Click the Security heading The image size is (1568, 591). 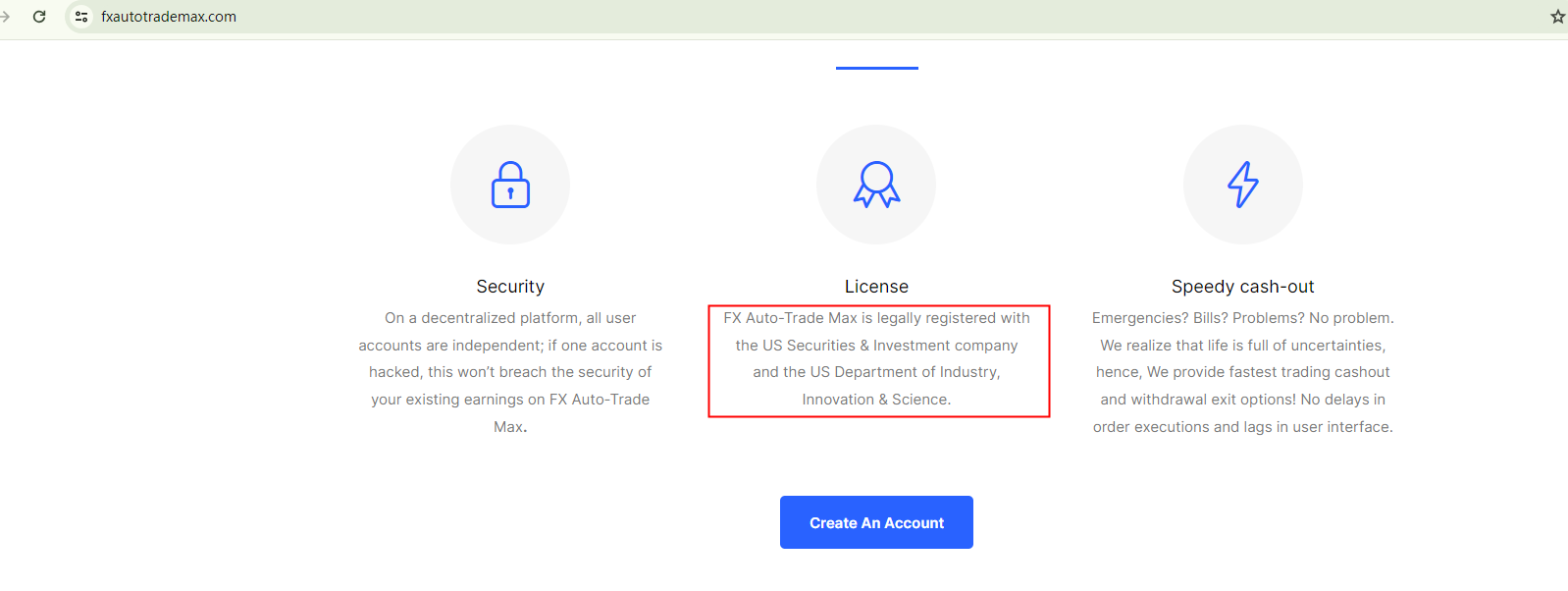[510, 287]
